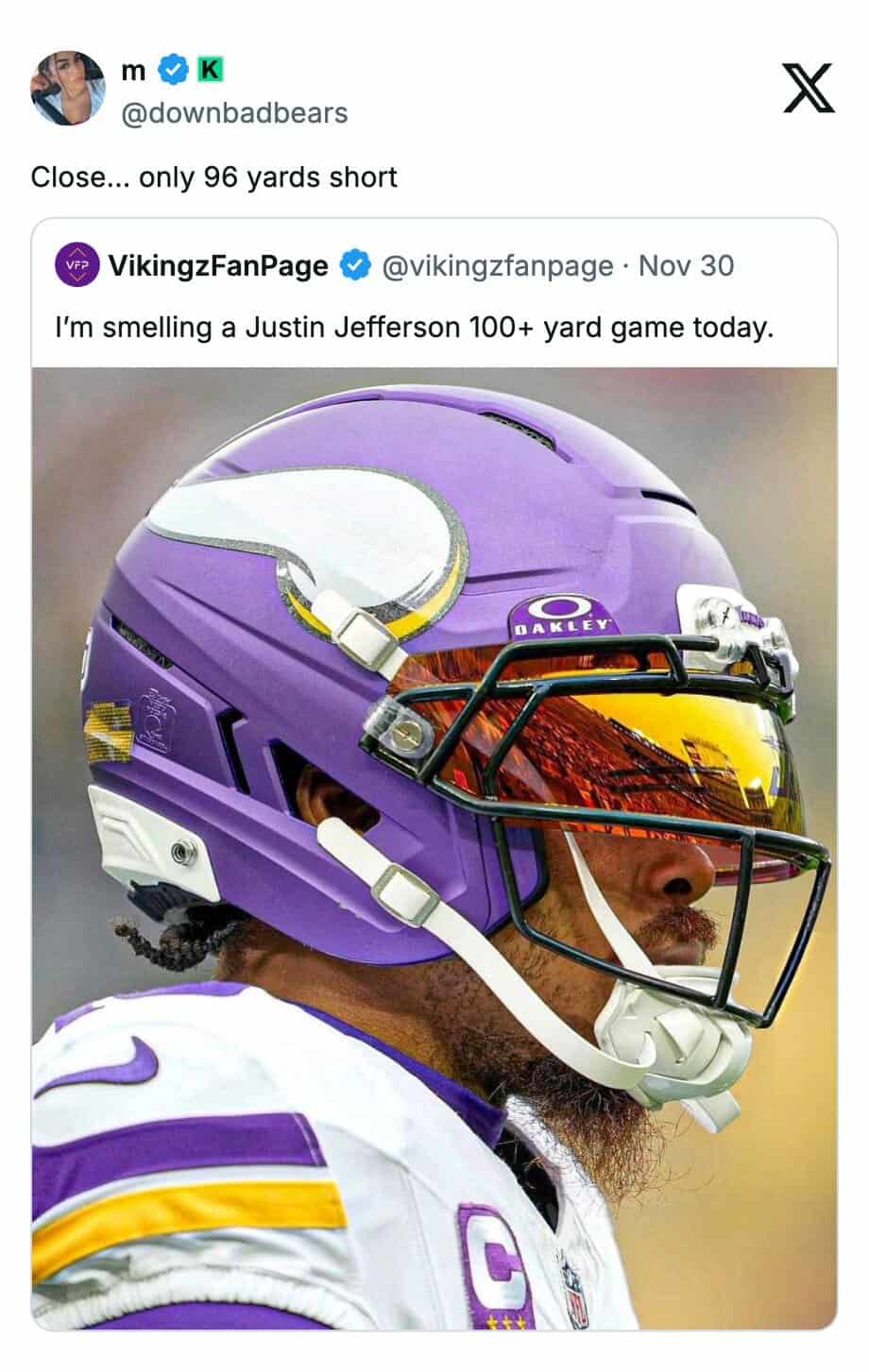Viewport: 869px width, 1372px height.
Task: Open the VikingzFanPage display name
Action: point(219,266)
